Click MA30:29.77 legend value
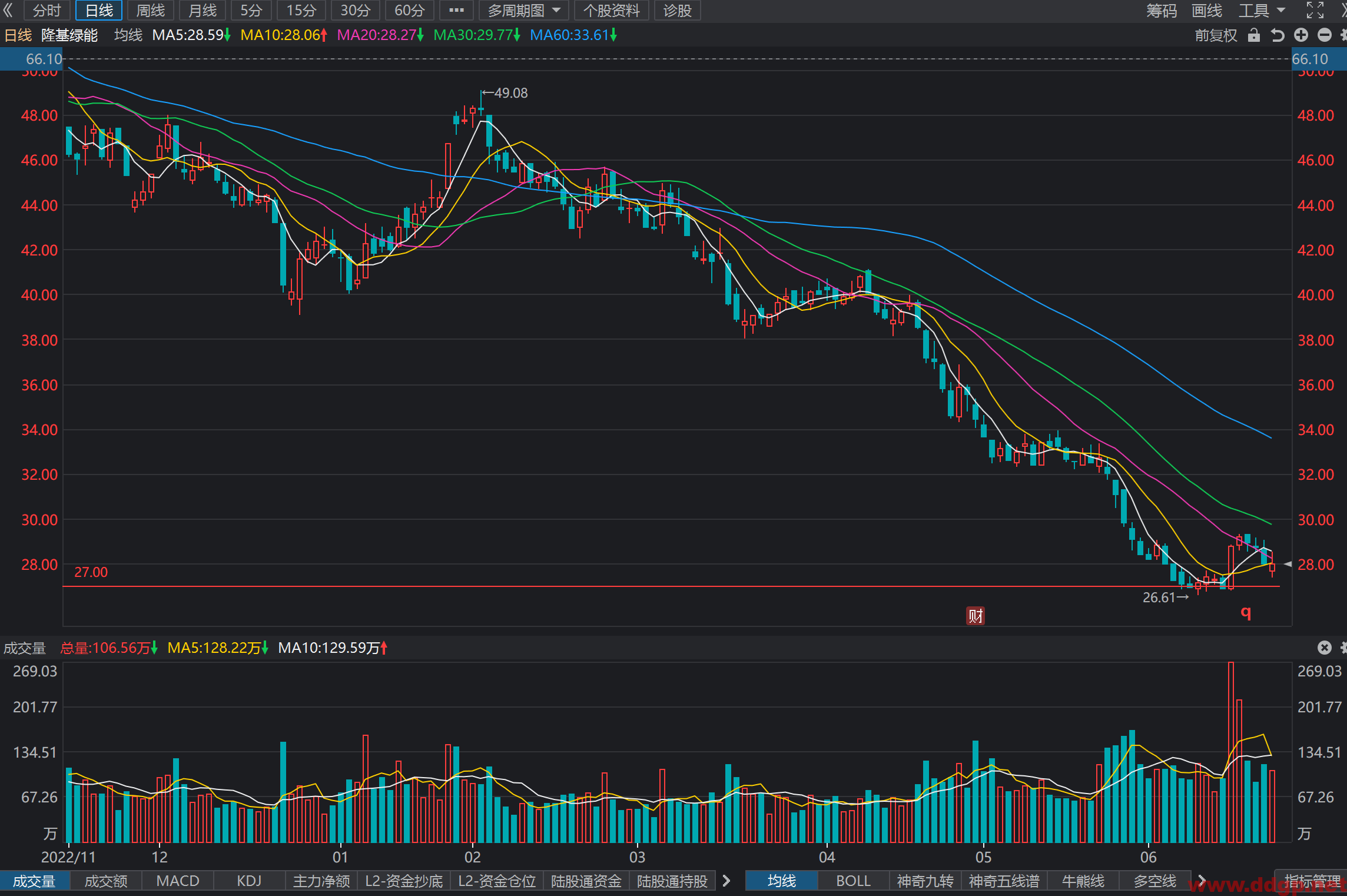This screenshot has width=1347, height=896. click(477, 35)
